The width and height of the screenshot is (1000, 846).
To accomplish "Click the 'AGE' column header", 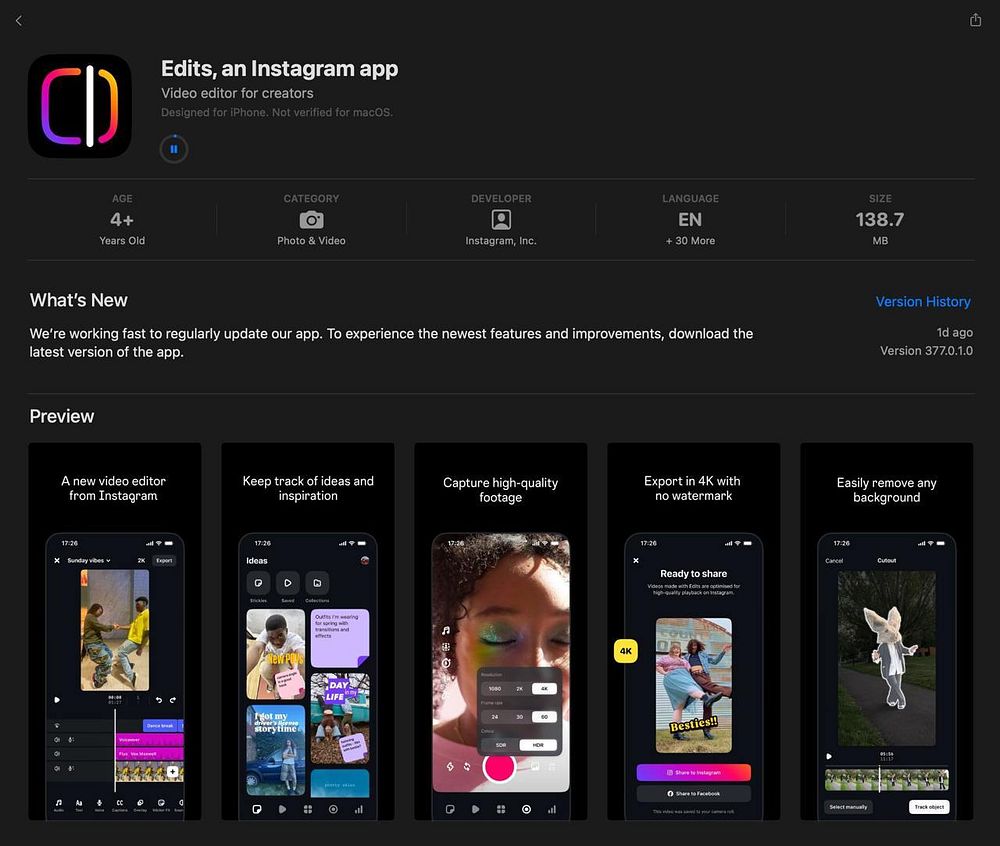I will (122, 198).
